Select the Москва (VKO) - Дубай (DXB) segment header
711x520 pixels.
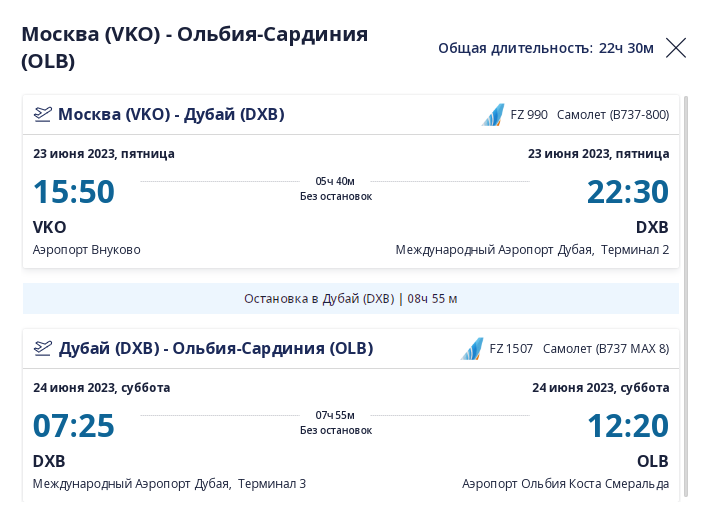171,114
